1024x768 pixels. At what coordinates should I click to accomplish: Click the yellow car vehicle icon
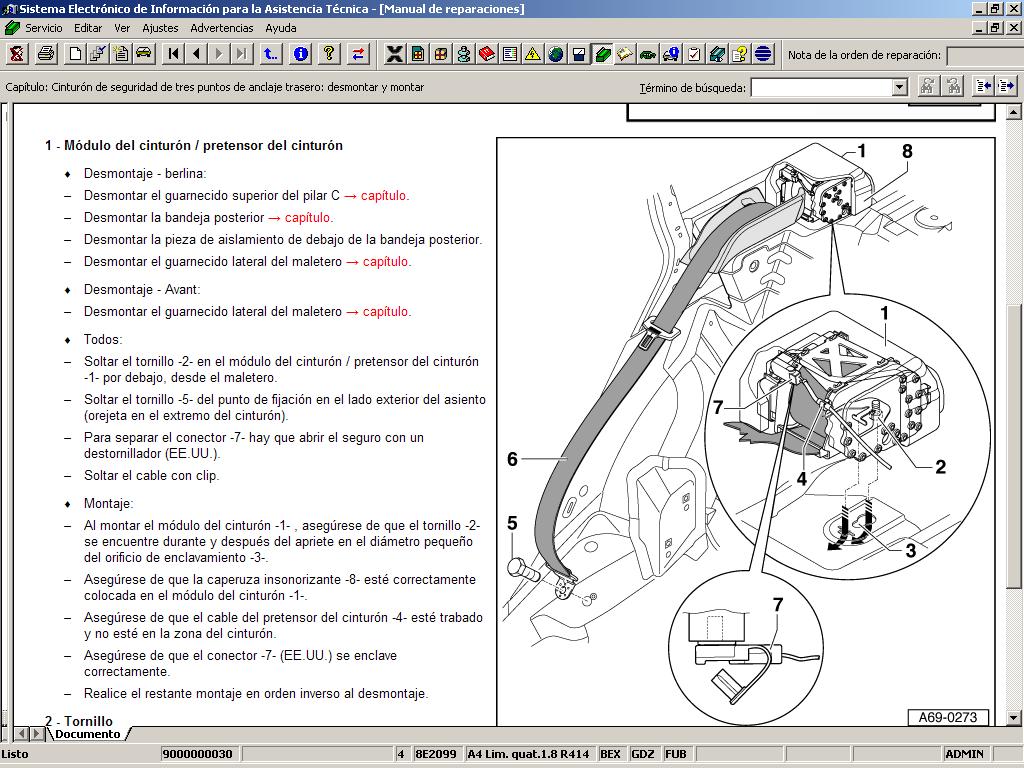pos(144,54)
